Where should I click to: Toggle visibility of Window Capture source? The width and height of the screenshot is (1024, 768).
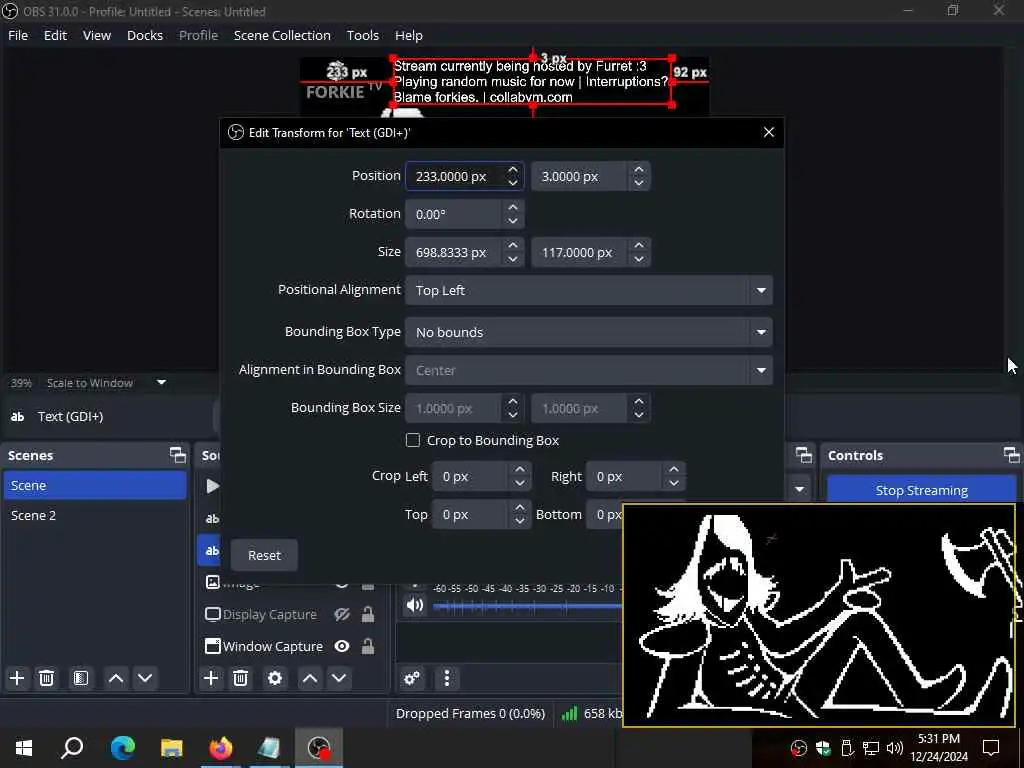pos(342,646)
